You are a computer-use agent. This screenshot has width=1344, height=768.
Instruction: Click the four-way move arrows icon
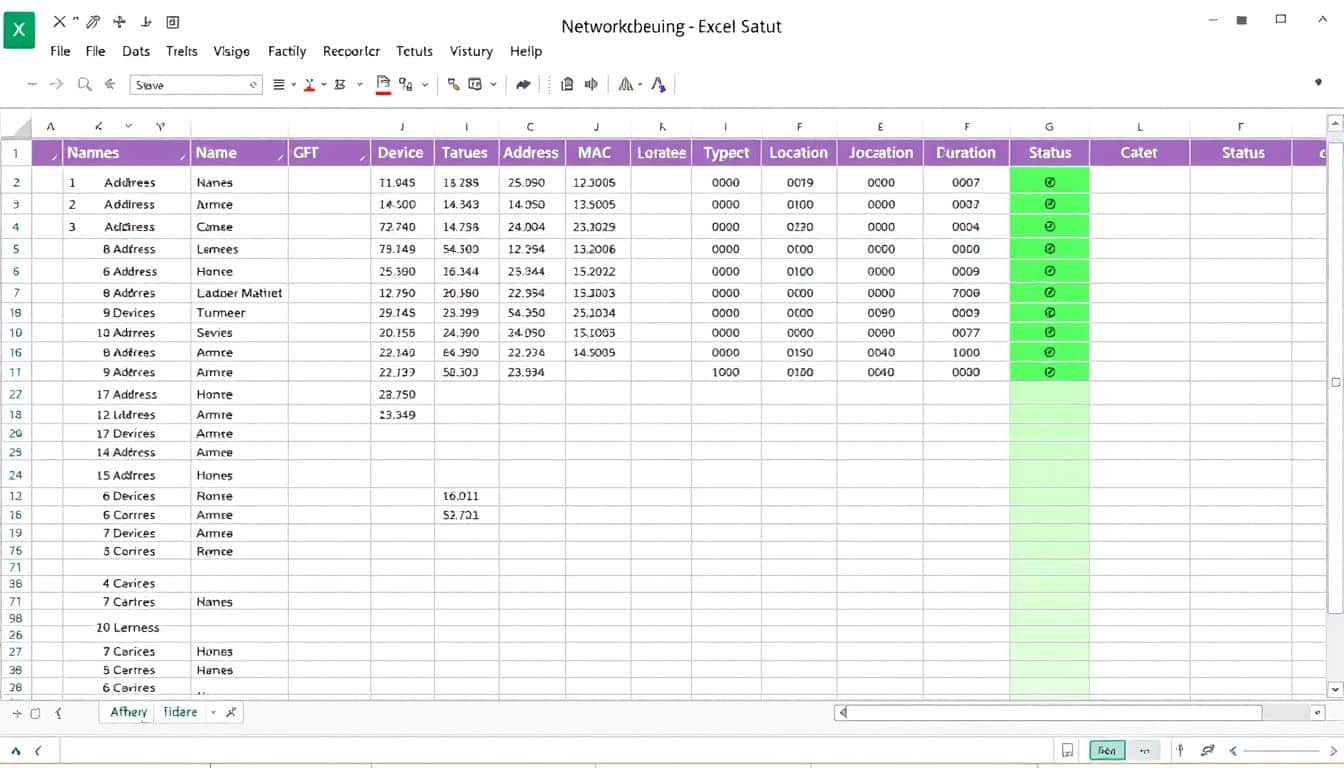click(x=120, y=21)
